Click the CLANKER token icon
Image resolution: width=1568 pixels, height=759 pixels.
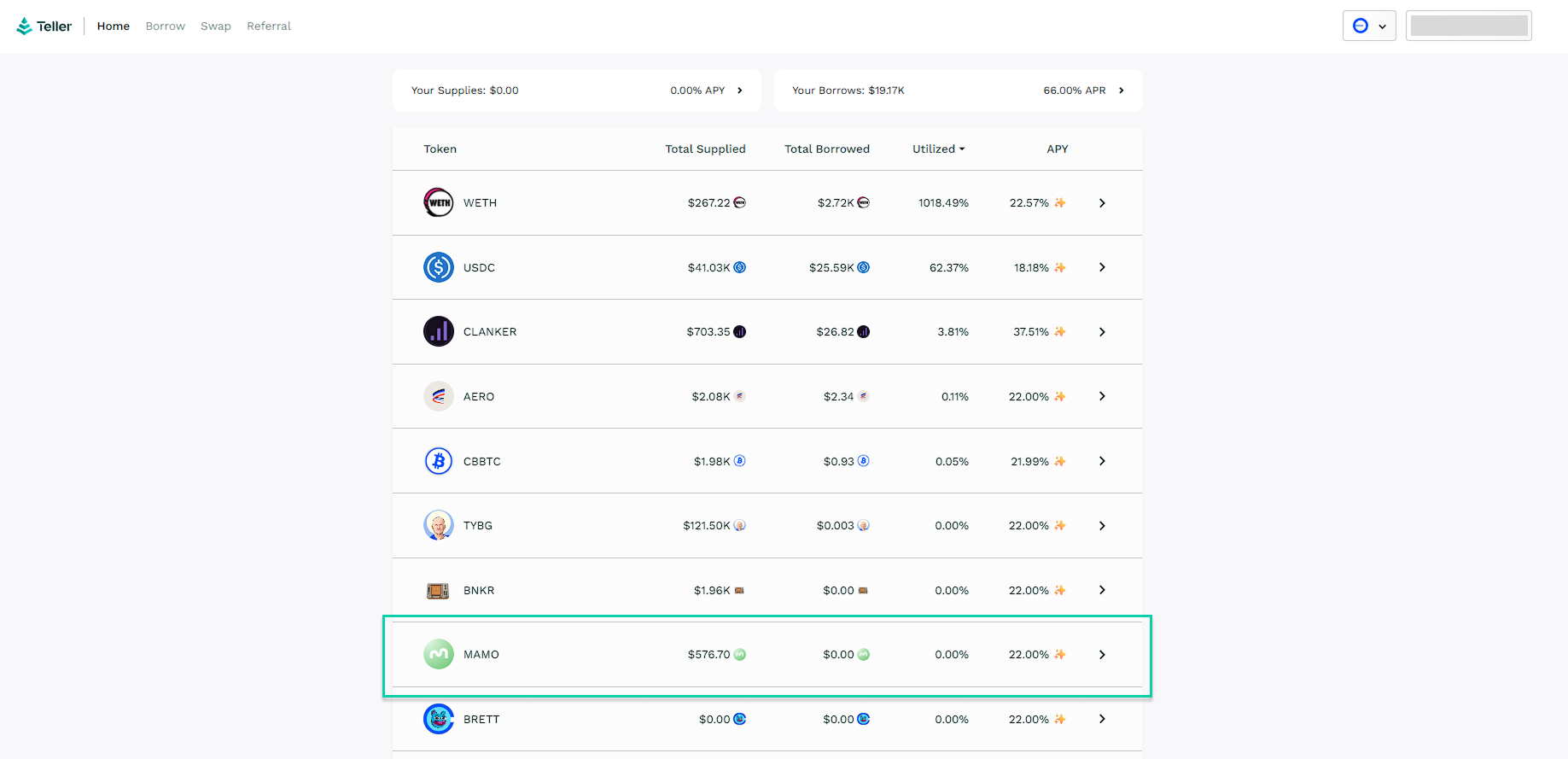point(439,331)
